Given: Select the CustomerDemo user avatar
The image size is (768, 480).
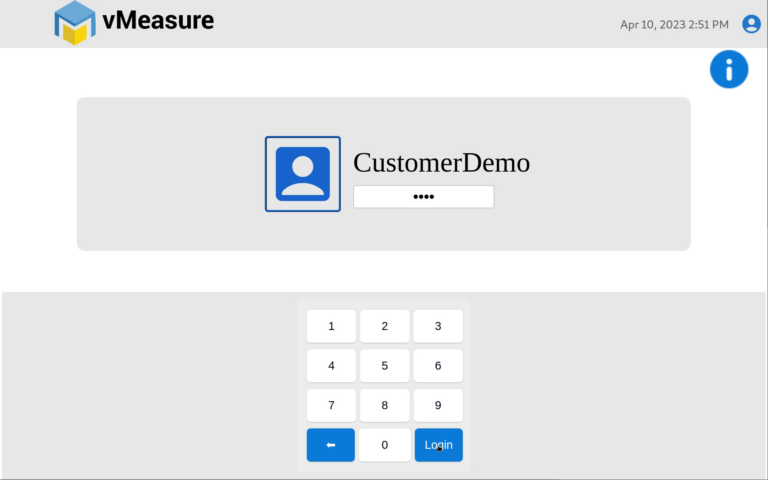Looking at the screenshot, I should coord(303,174).
